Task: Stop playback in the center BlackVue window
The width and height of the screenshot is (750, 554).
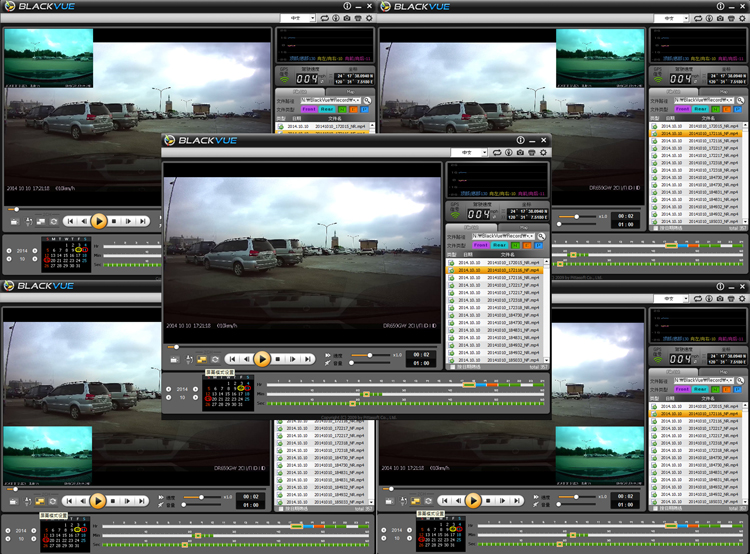Action: click(278, 358)
